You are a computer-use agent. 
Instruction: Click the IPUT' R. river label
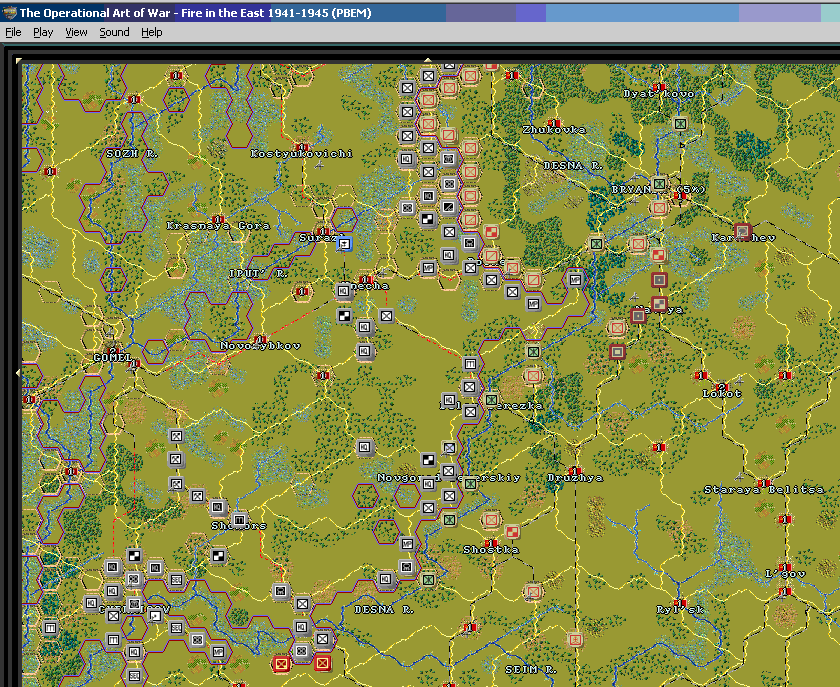259,273
